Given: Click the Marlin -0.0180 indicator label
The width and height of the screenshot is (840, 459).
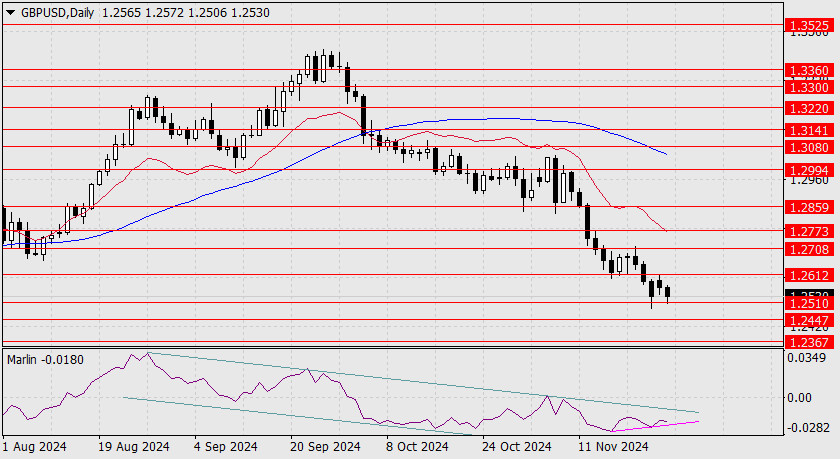Looking at the screenshot, I should (x=45, y=359).
